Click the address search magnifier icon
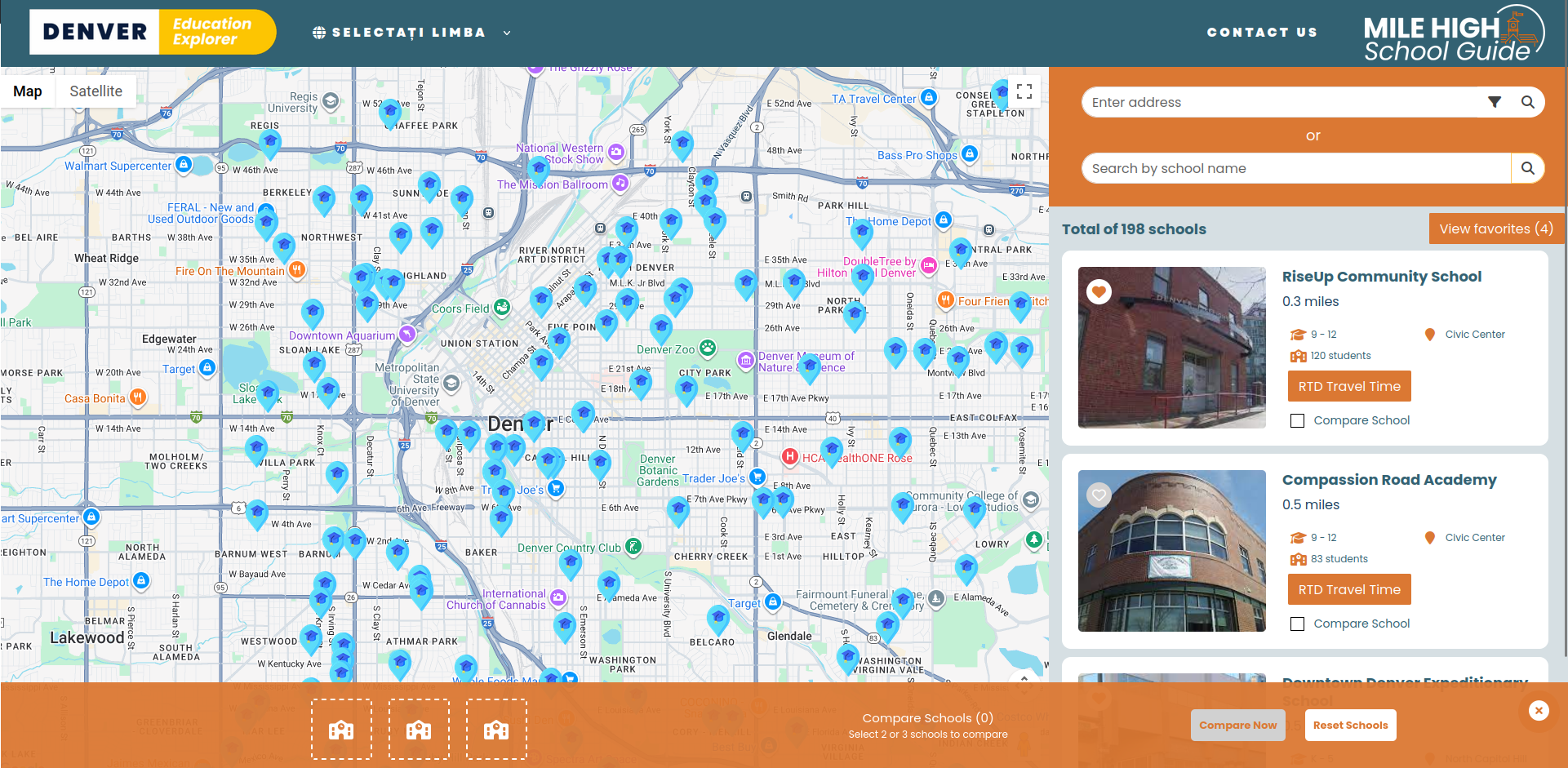 [1527, 102]
